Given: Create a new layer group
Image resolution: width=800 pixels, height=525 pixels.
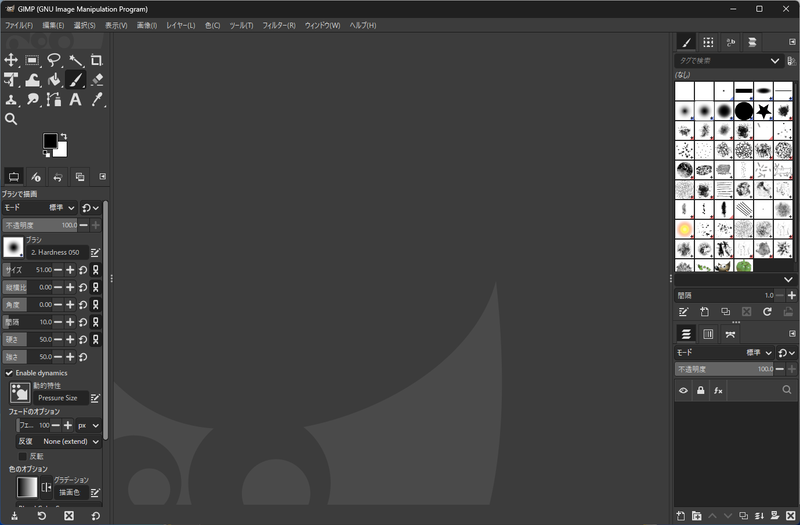Looking at the screenshot, I should 696,516.
